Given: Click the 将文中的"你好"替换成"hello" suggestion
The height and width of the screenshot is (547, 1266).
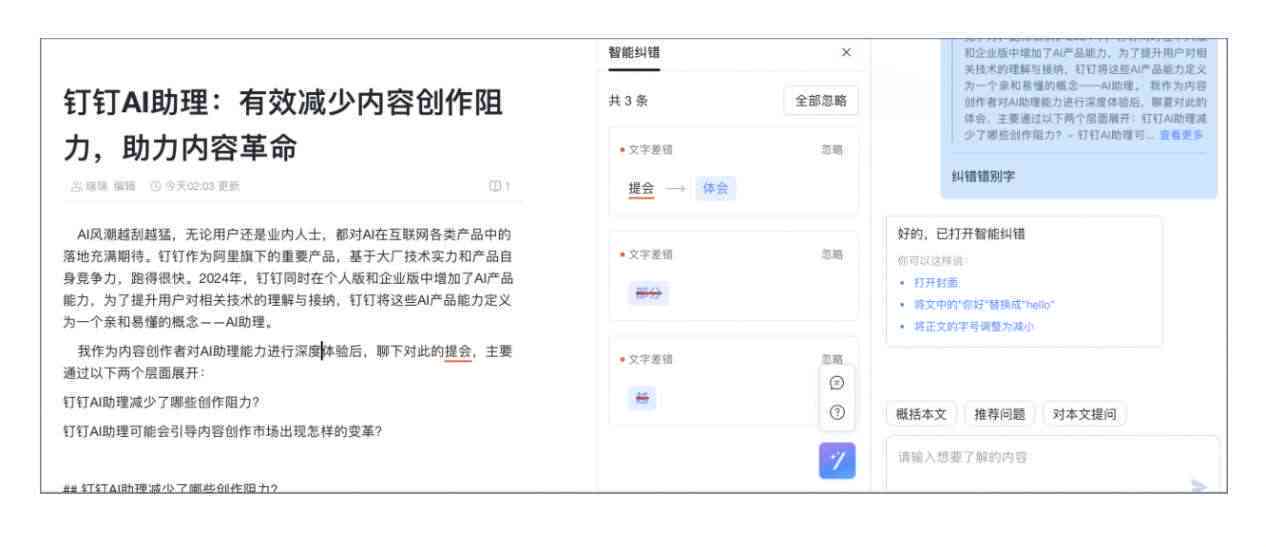Looking at the screenshot, I should [x=984, y=304].
